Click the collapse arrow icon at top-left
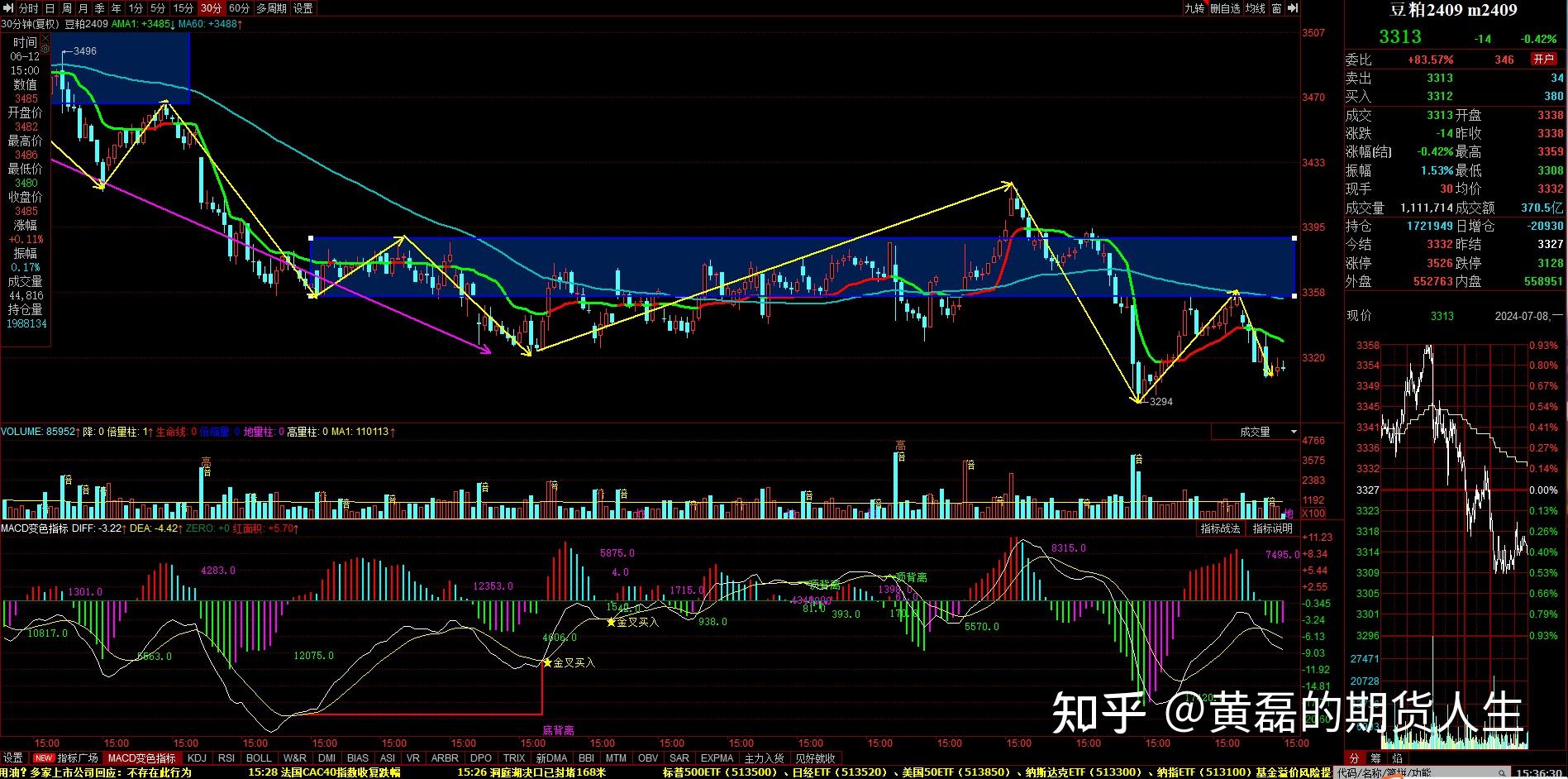 tap(7, 8)
